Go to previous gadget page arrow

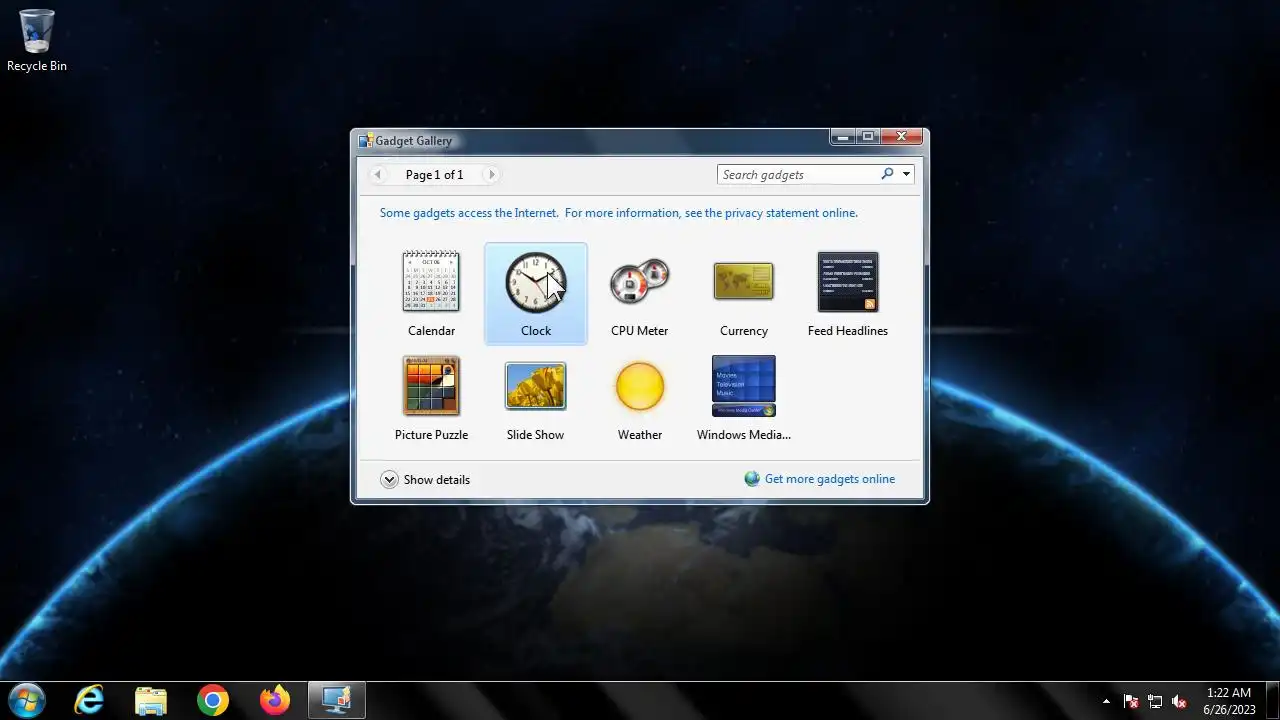378,175
